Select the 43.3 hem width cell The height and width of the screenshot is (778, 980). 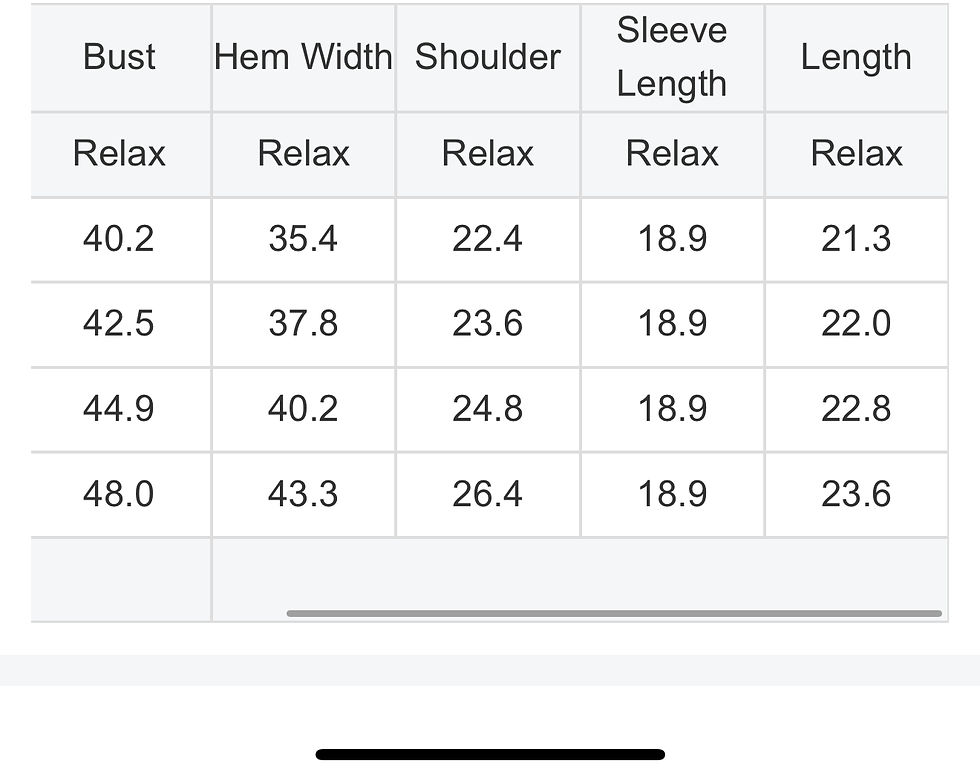(303, 494)
